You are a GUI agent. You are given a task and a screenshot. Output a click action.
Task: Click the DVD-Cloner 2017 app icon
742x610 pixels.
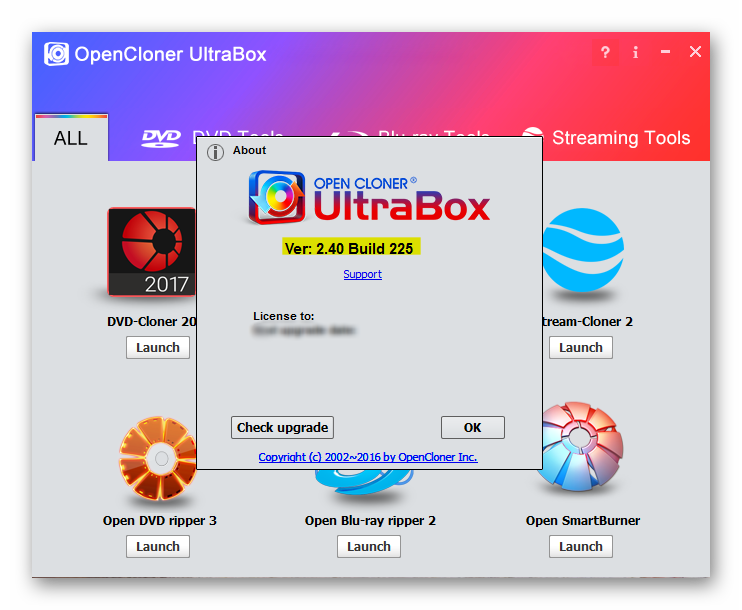[151, 251]
